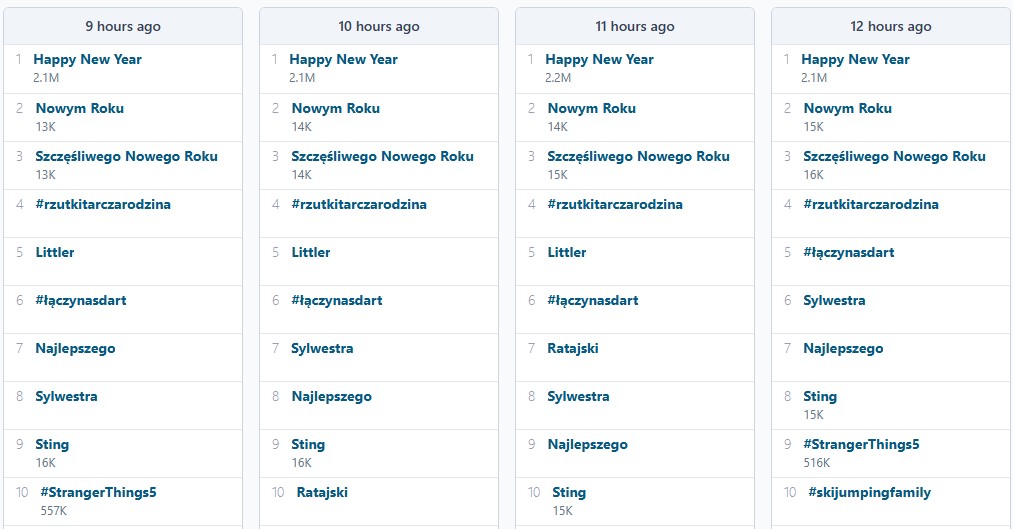Click Najlepszego in the 9 hours ago column
This screenshot has height=529, width=1013.
point(75,349)
